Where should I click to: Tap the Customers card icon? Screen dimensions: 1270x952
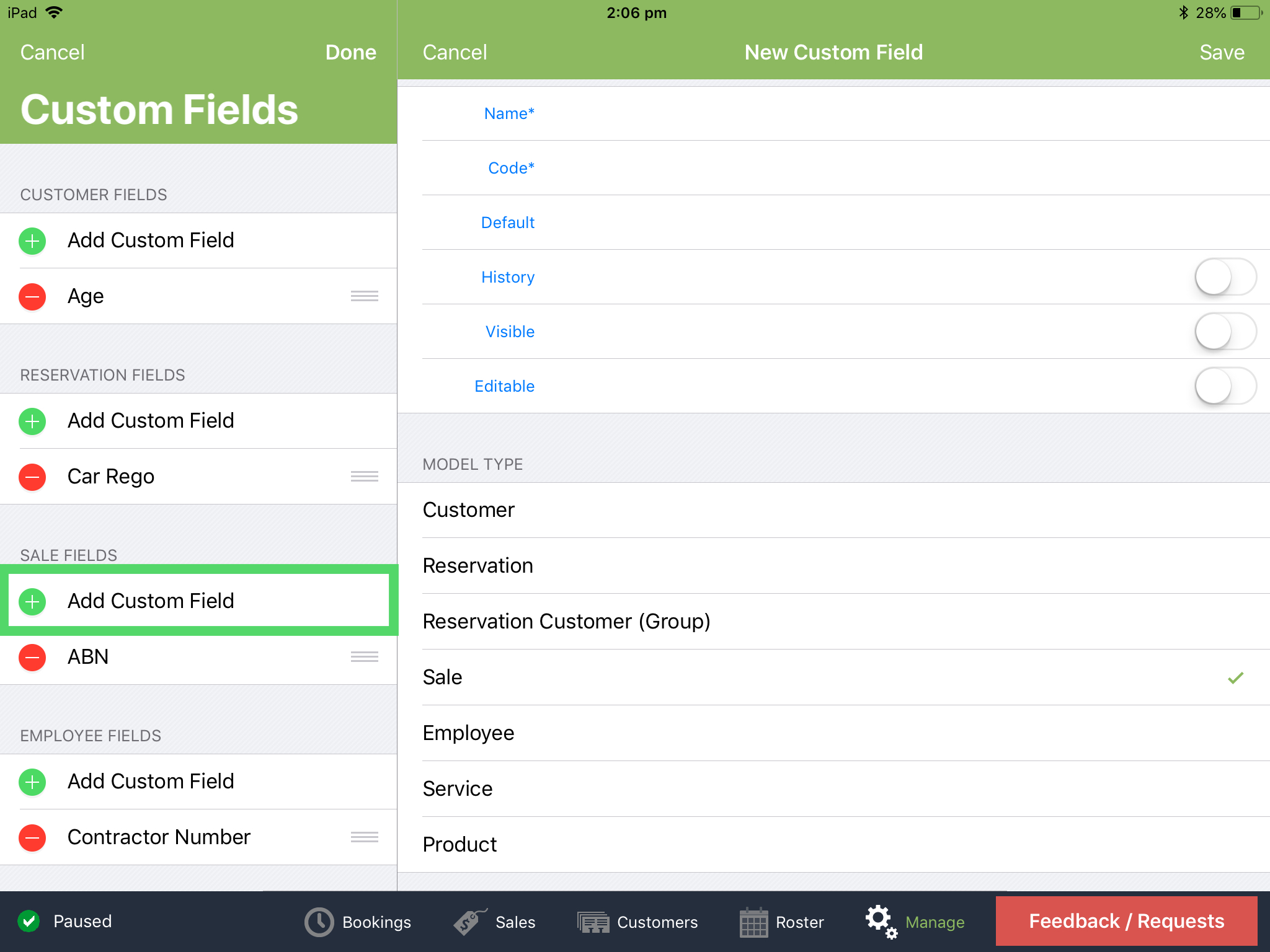593,922
